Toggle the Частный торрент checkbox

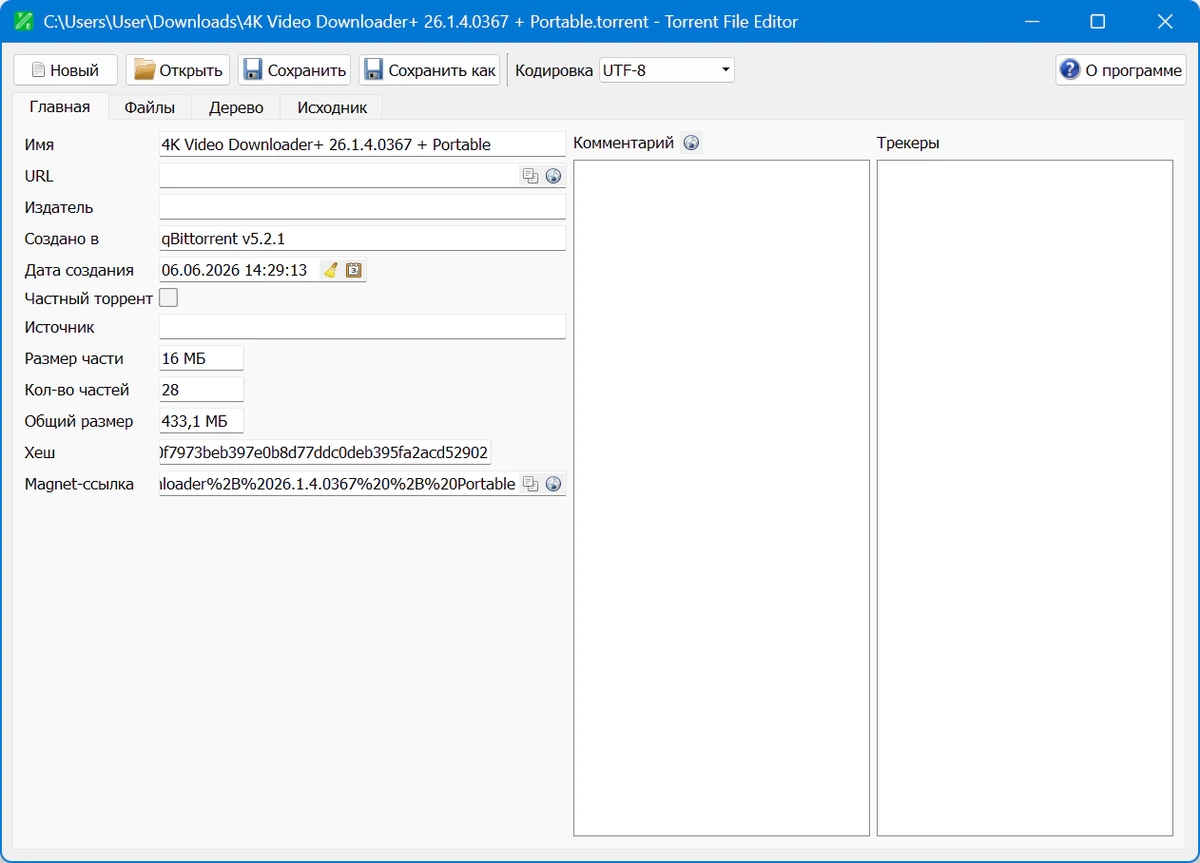click(x=169, y=297)
